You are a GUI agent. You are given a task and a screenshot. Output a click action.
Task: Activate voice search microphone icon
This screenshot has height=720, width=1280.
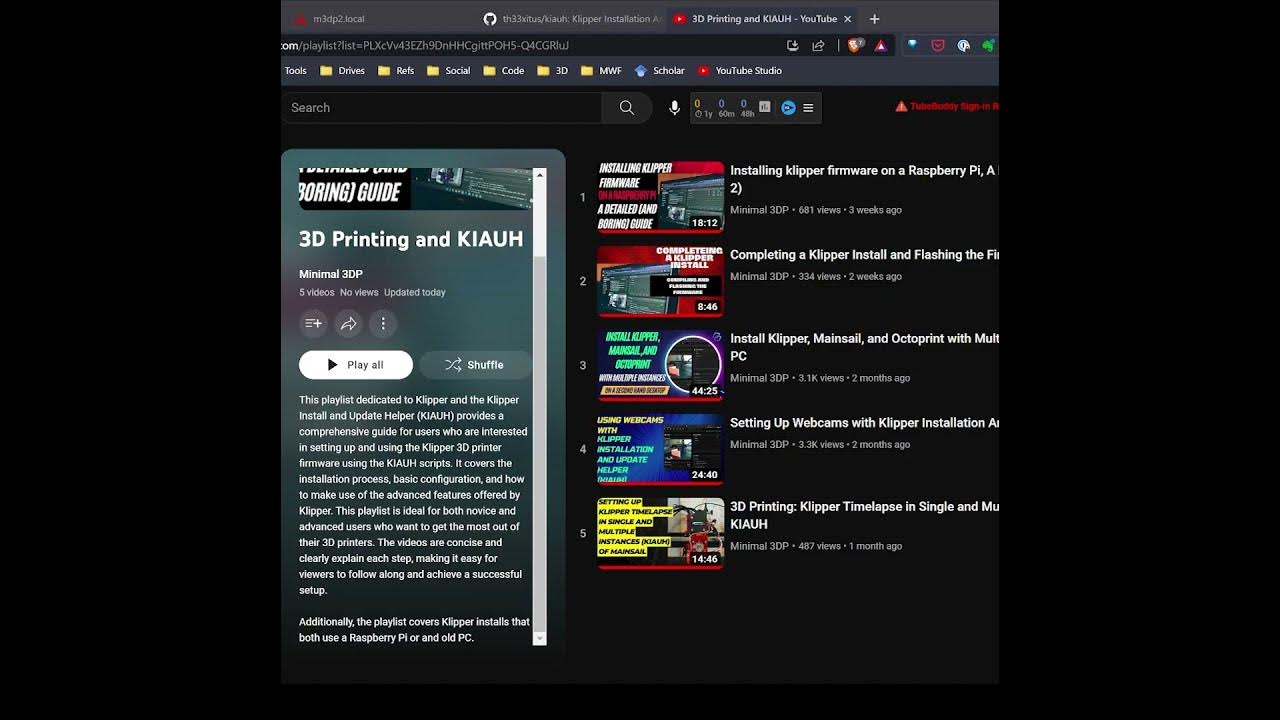(x=674, y=108)
